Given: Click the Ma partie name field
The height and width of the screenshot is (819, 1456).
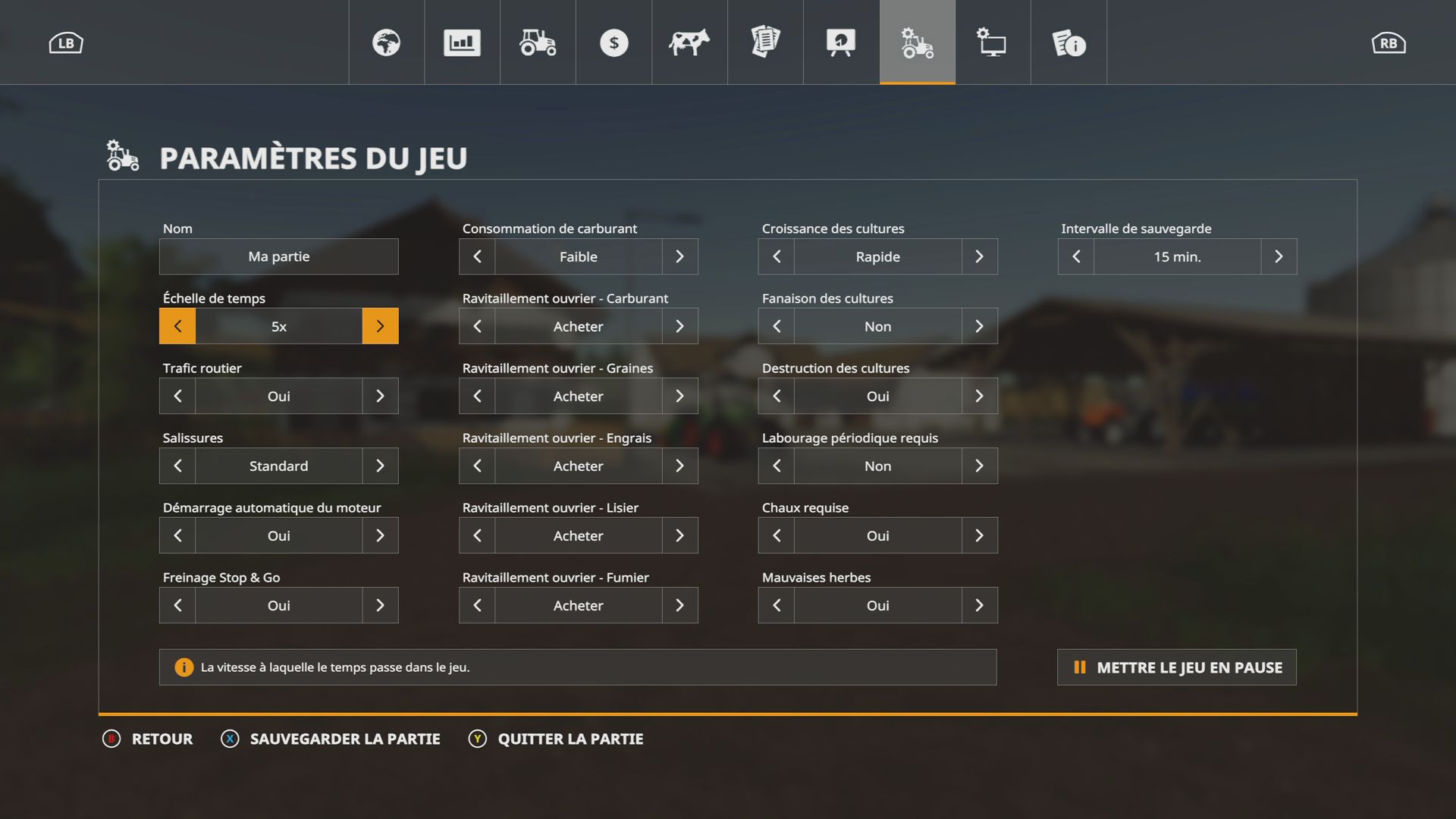Looking at the screenshot, I should tap(278, 256).
